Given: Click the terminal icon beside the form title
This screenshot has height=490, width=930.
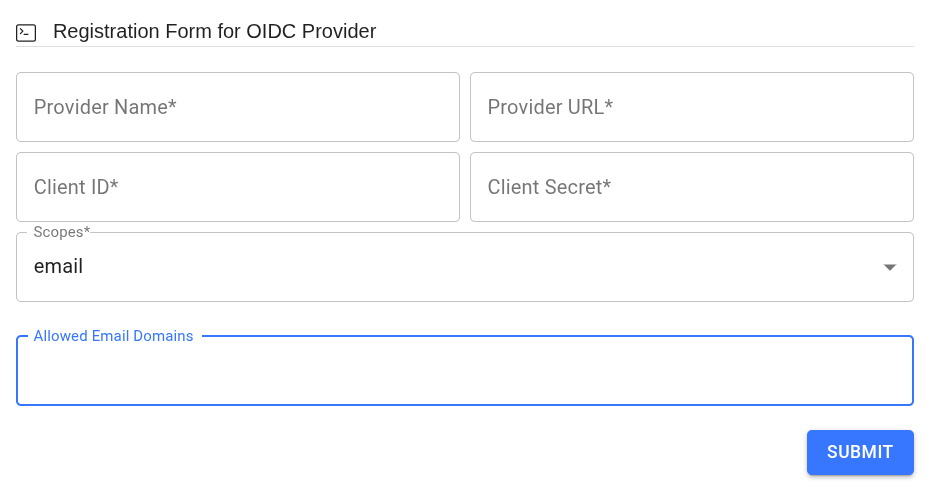Looking at the screenshot, I should tap(26, 32).
